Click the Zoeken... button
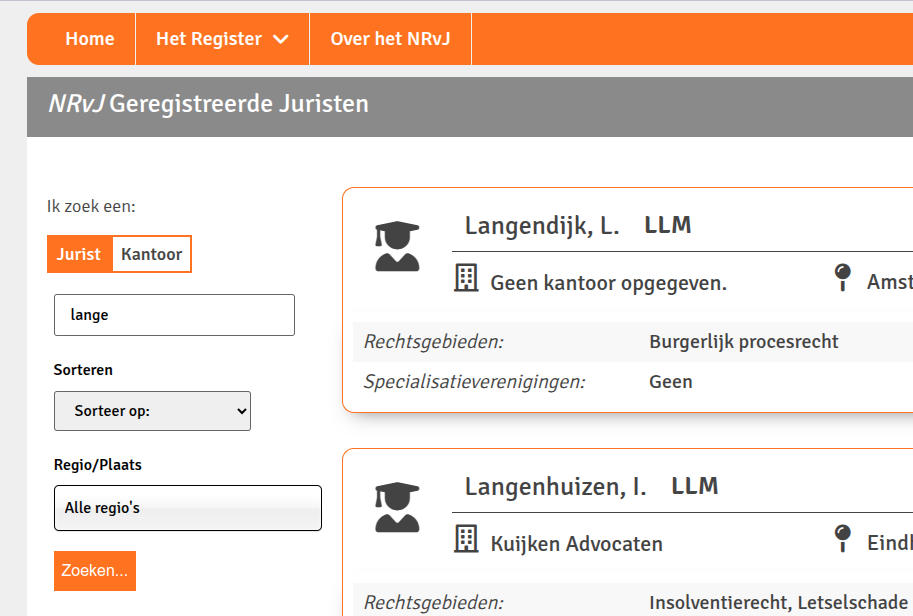Image resolution: width=913 pixels, height=616 pixels. click(95, 571)
